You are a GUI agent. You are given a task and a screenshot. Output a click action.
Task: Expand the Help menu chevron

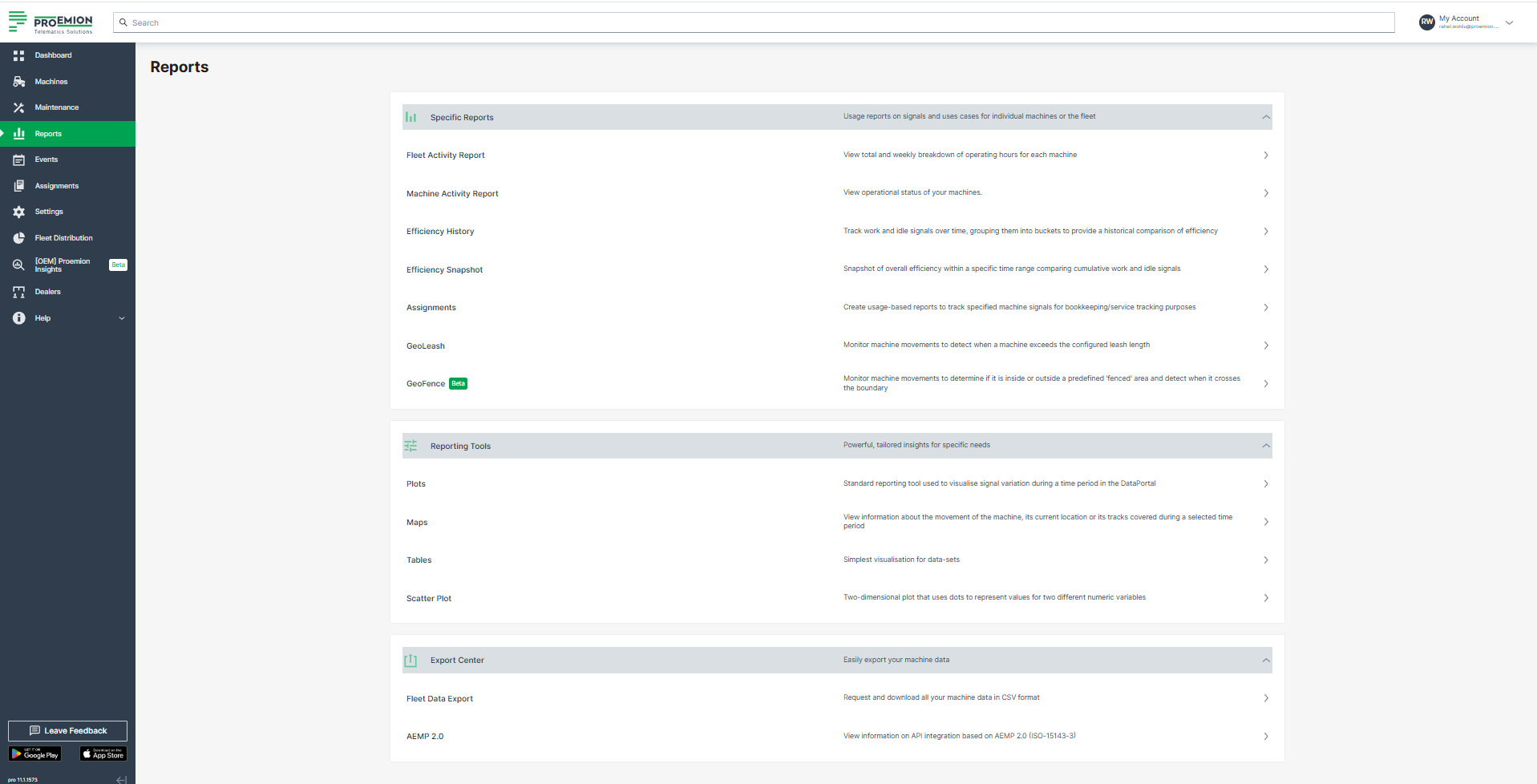122,318
